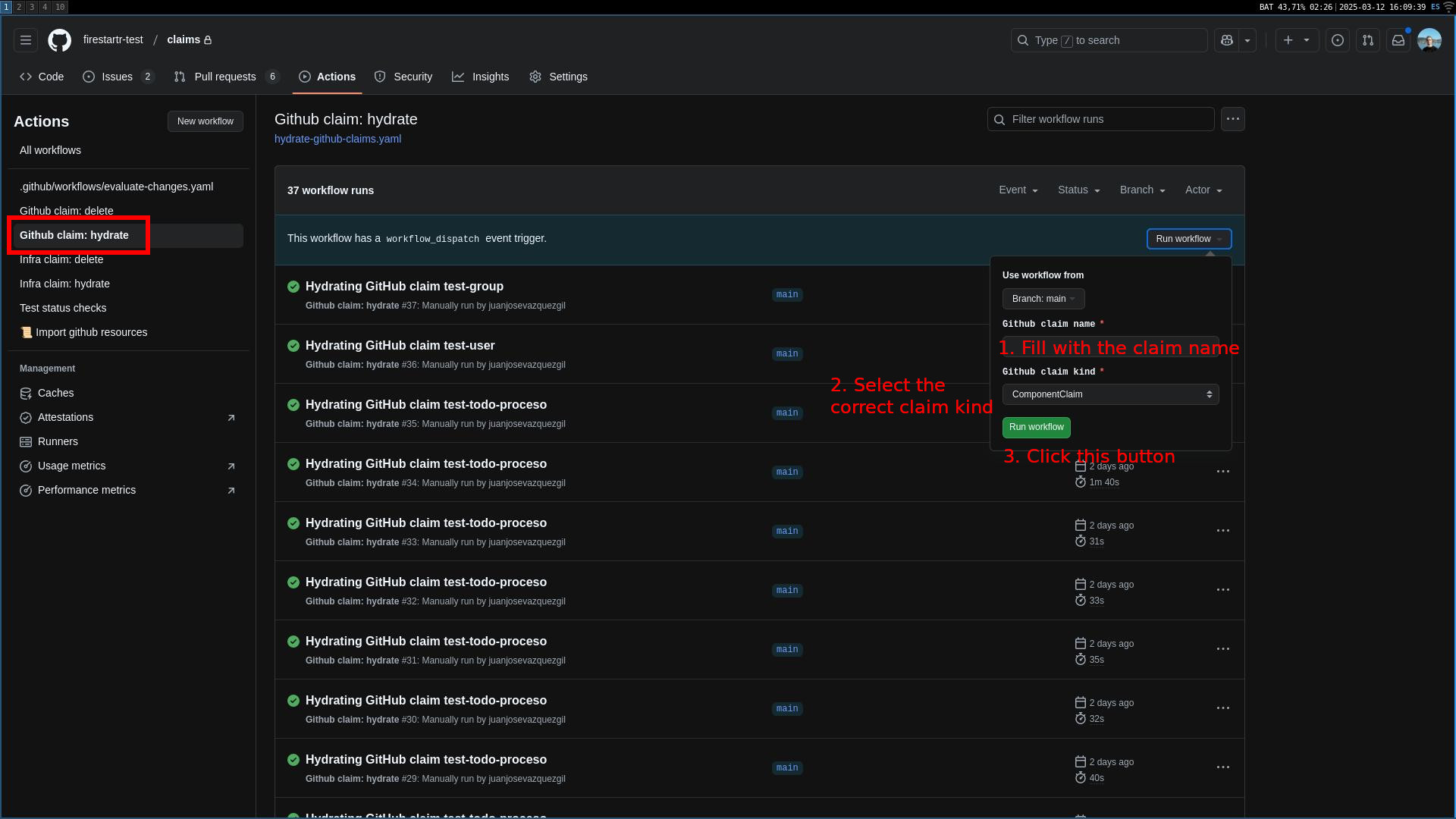This screenshot has height=819, width=1456.
Task: Open the workflow options three-dot menu
Action: (x=1233, y=119)
